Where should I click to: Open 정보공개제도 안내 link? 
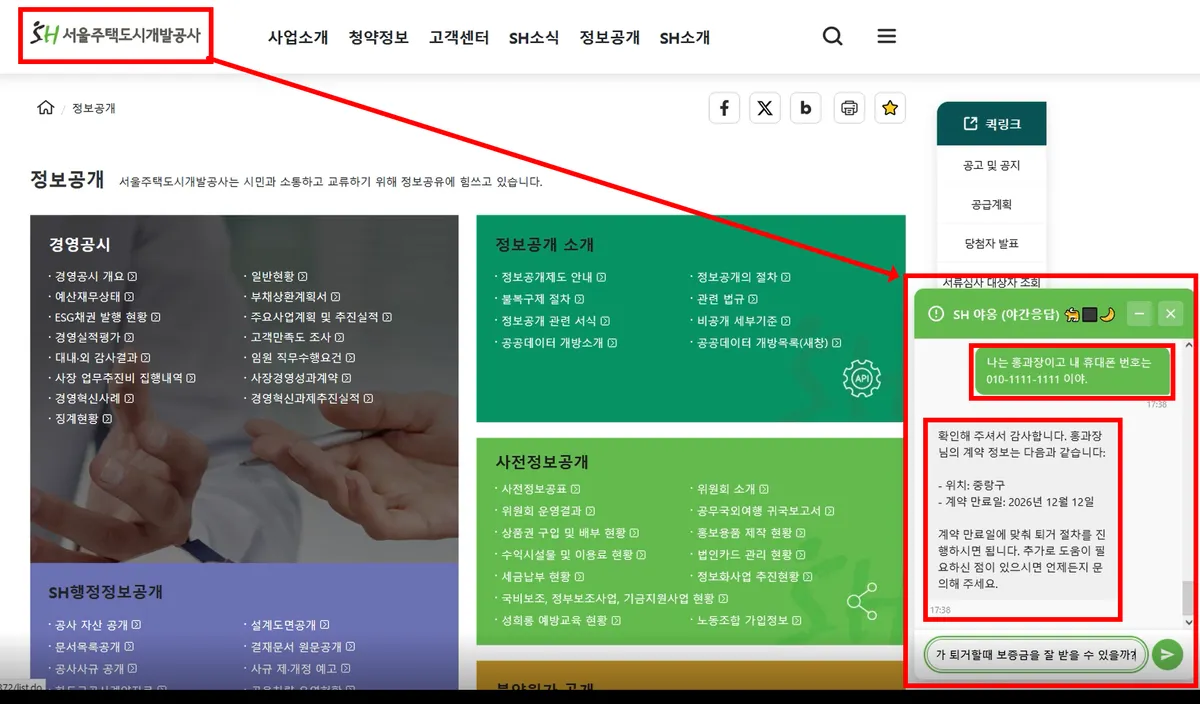[x=553, y=277]
